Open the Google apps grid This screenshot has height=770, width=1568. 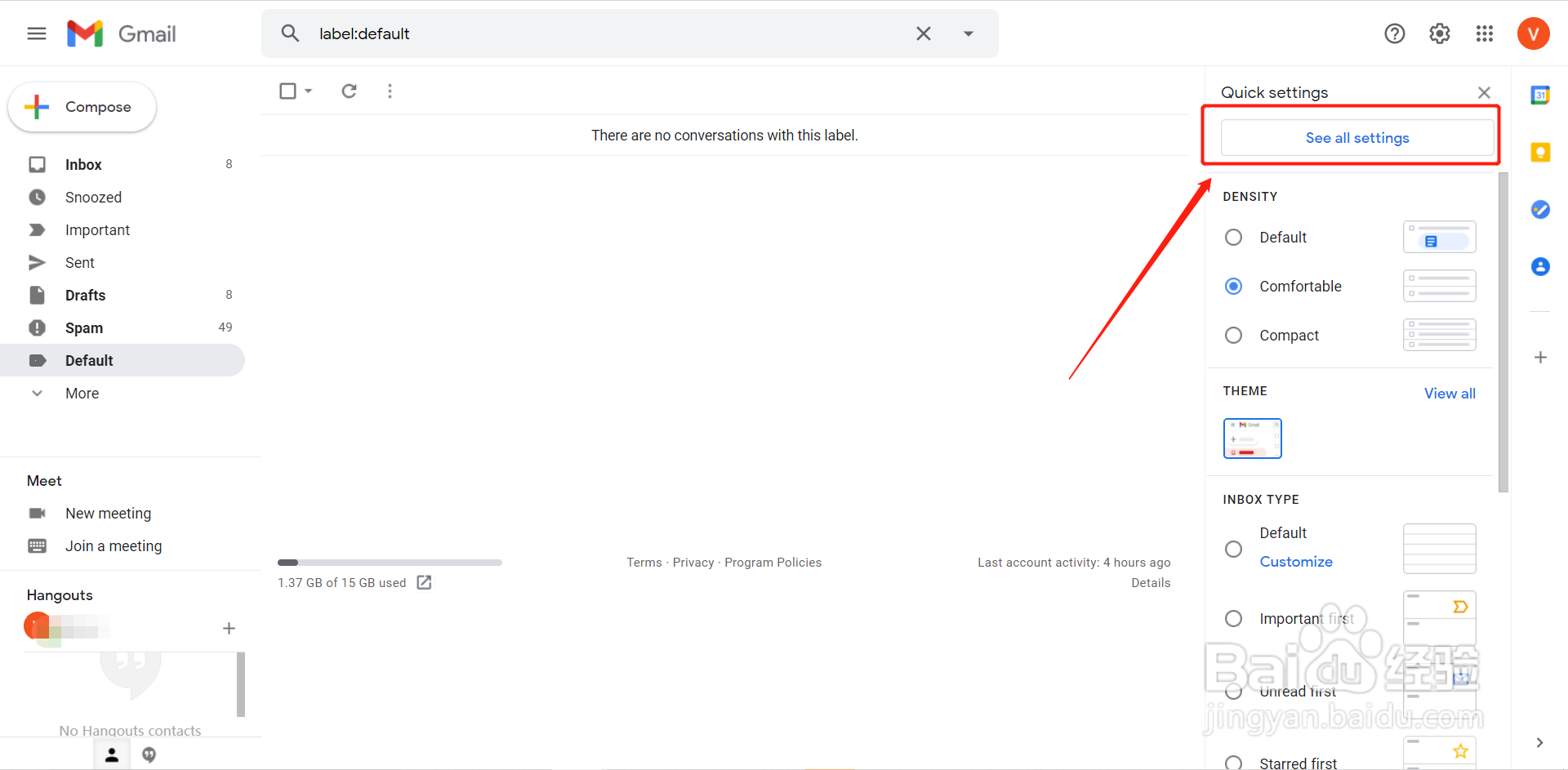click(x=1484, y=33)
